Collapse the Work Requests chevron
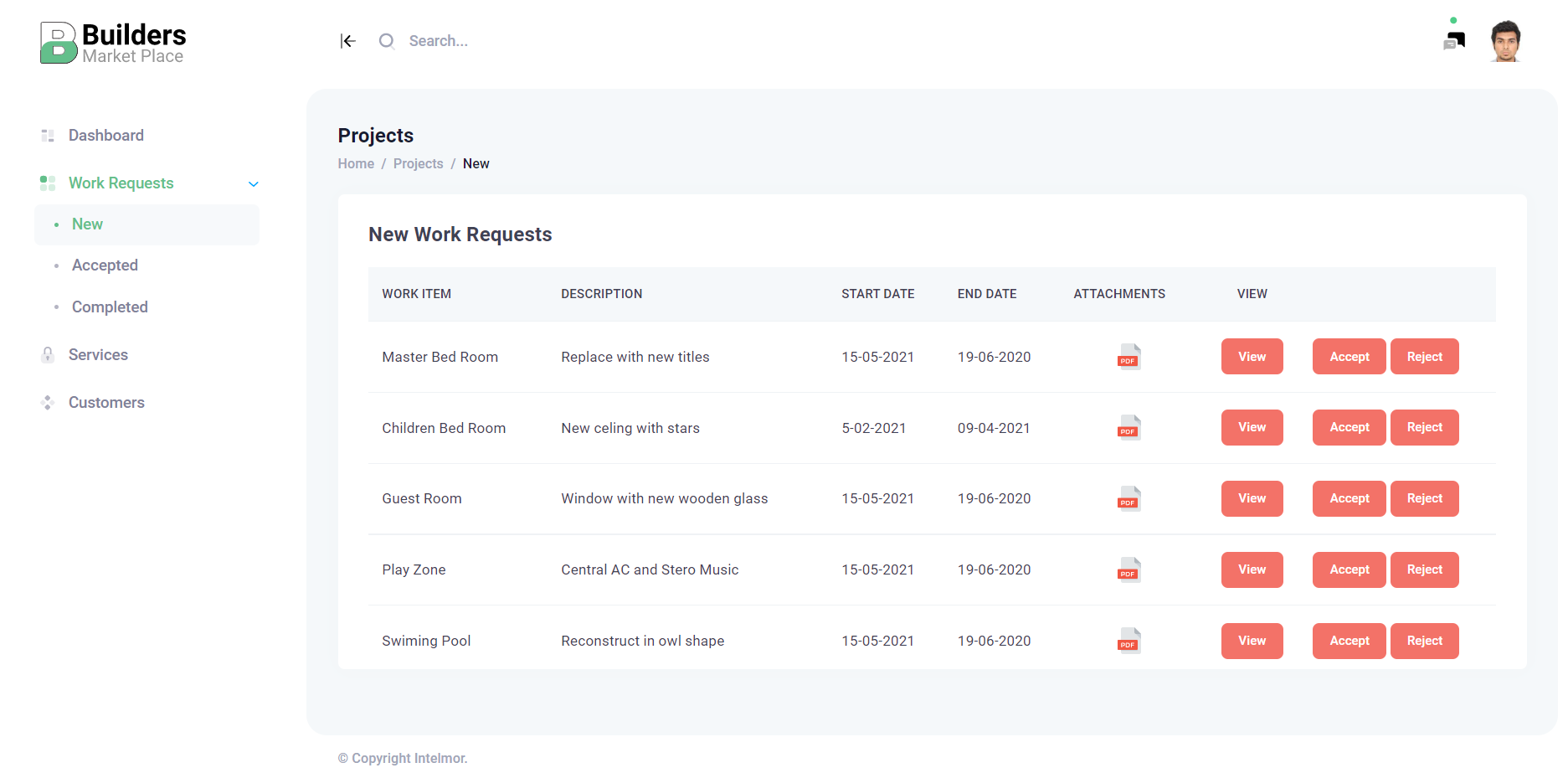1568x773 pixels. pos(254,184)
